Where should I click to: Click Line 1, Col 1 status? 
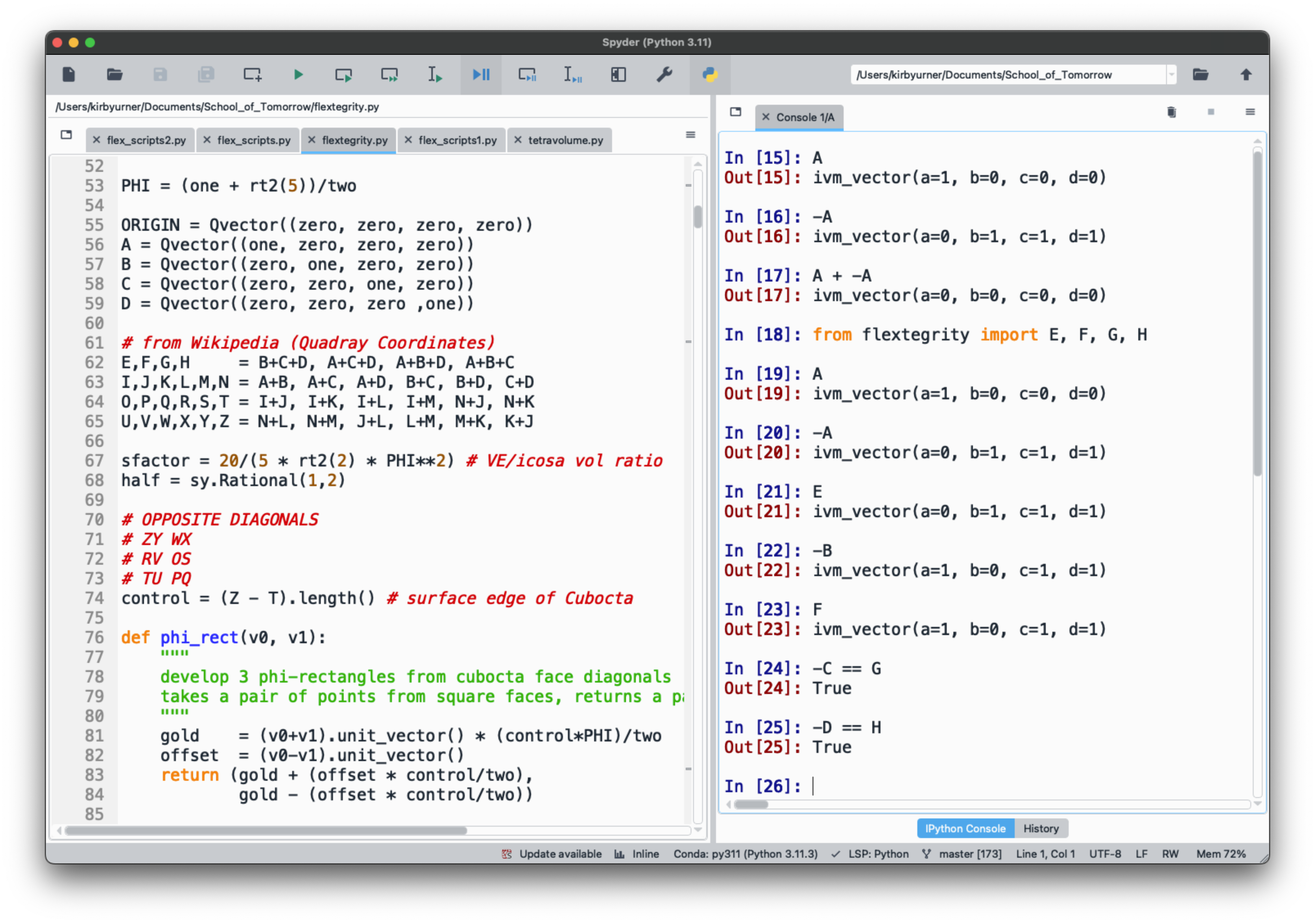tap(1045, 854)
